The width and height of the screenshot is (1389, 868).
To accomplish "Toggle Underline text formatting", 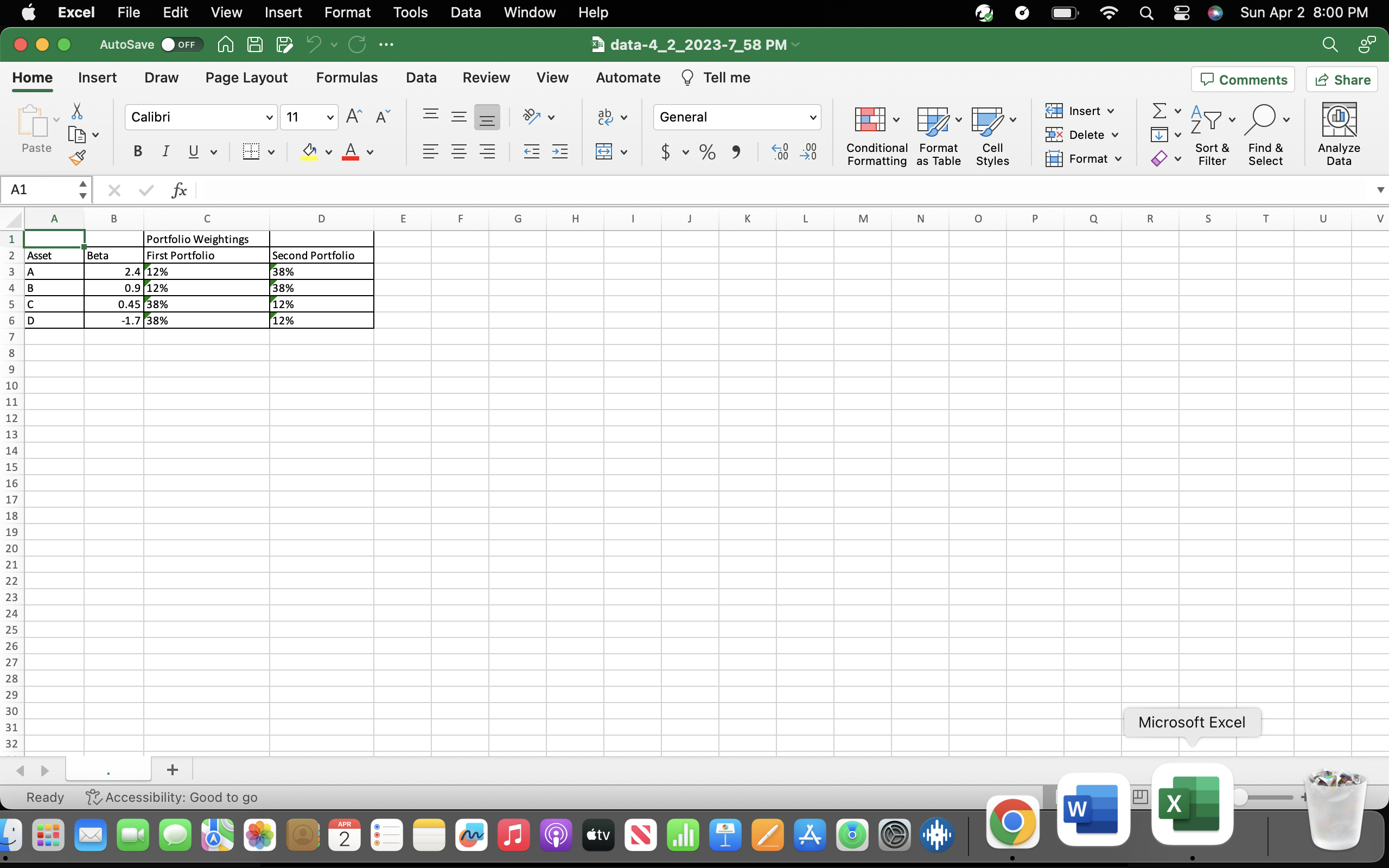I will (x=194, y=151).
